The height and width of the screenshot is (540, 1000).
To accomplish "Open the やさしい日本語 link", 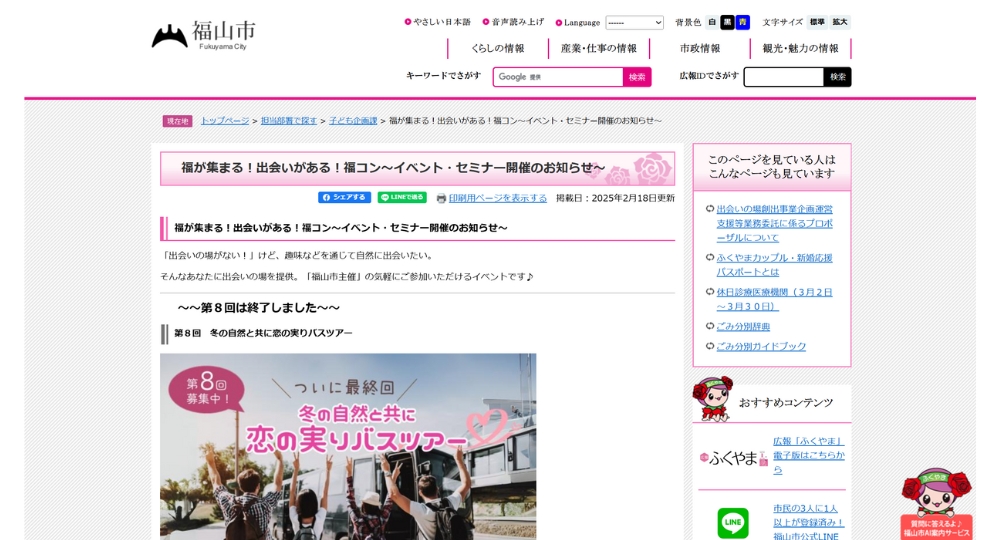I will pos(441,22).
